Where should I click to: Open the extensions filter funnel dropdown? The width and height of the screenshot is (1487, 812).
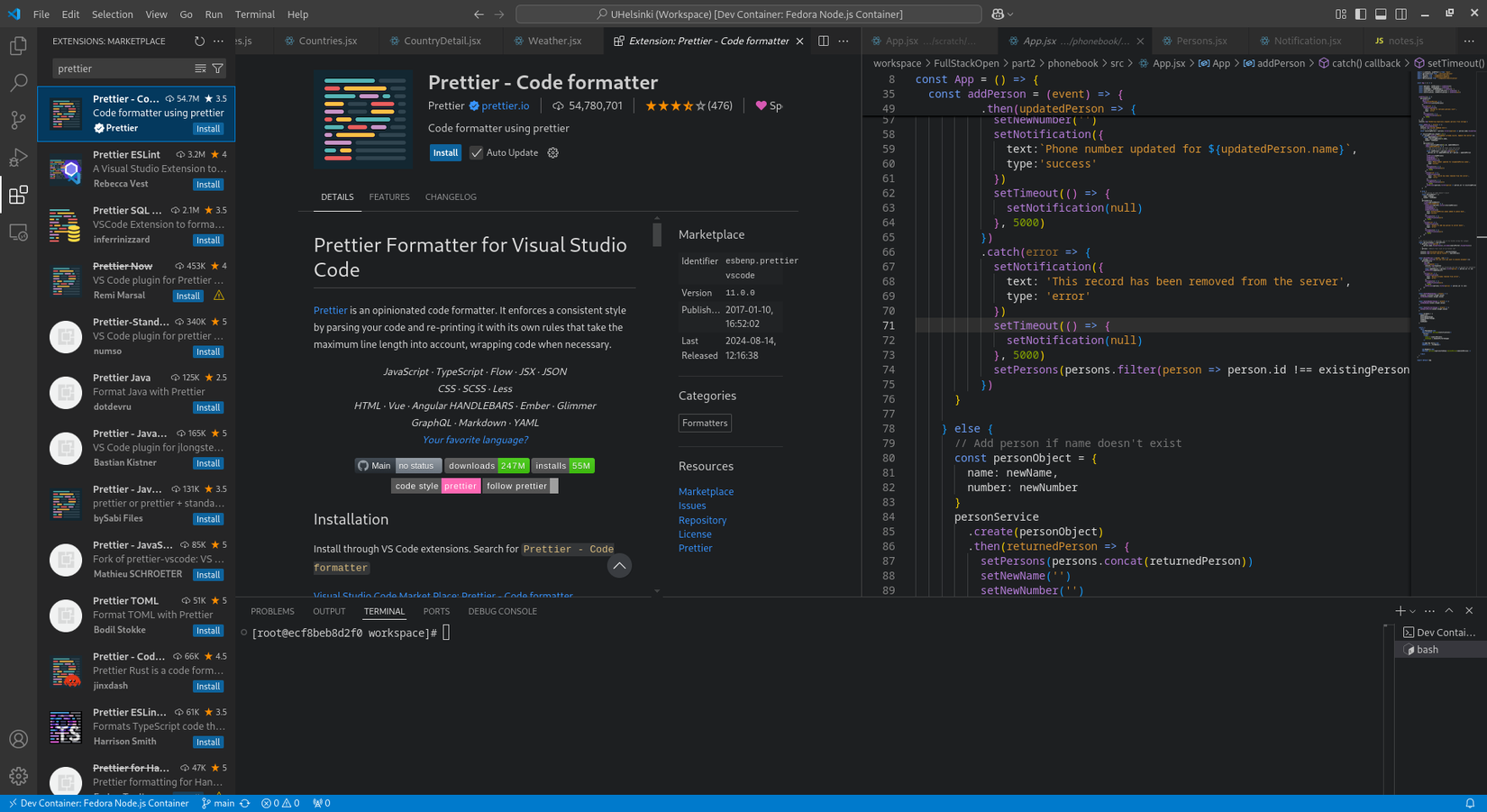point(217,68)
